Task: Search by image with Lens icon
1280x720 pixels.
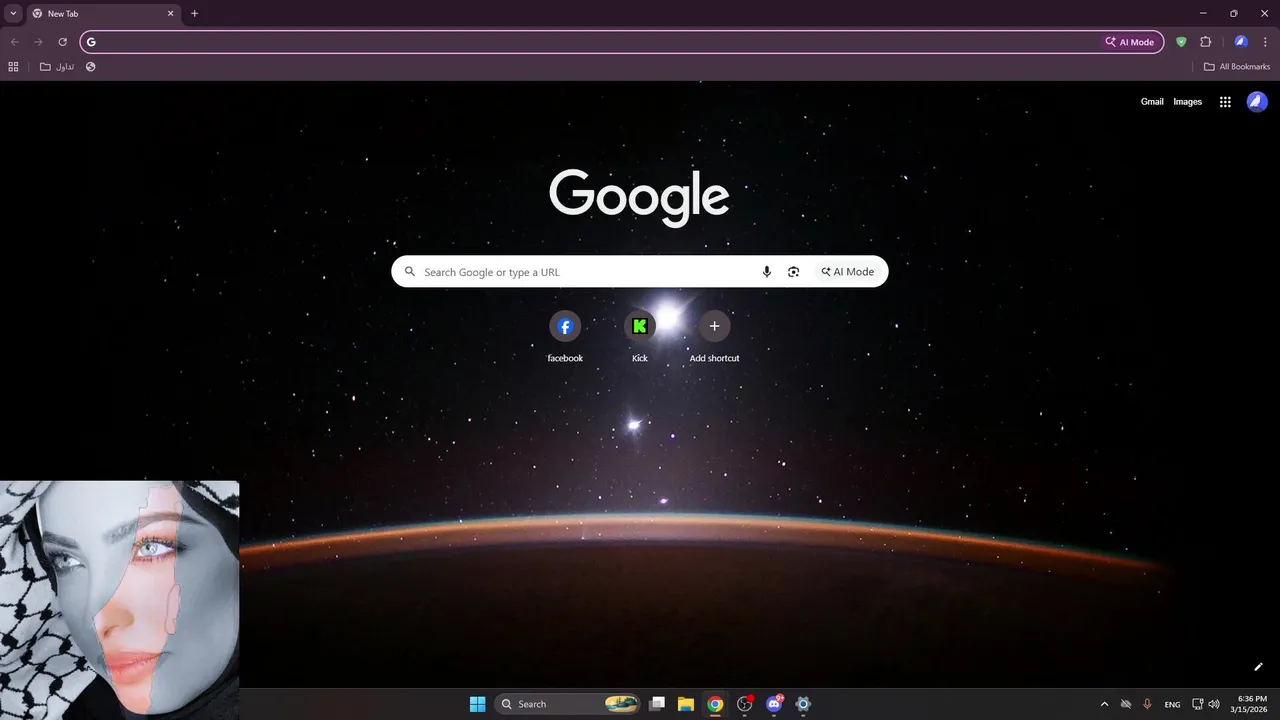Action: tap(793, 272)
